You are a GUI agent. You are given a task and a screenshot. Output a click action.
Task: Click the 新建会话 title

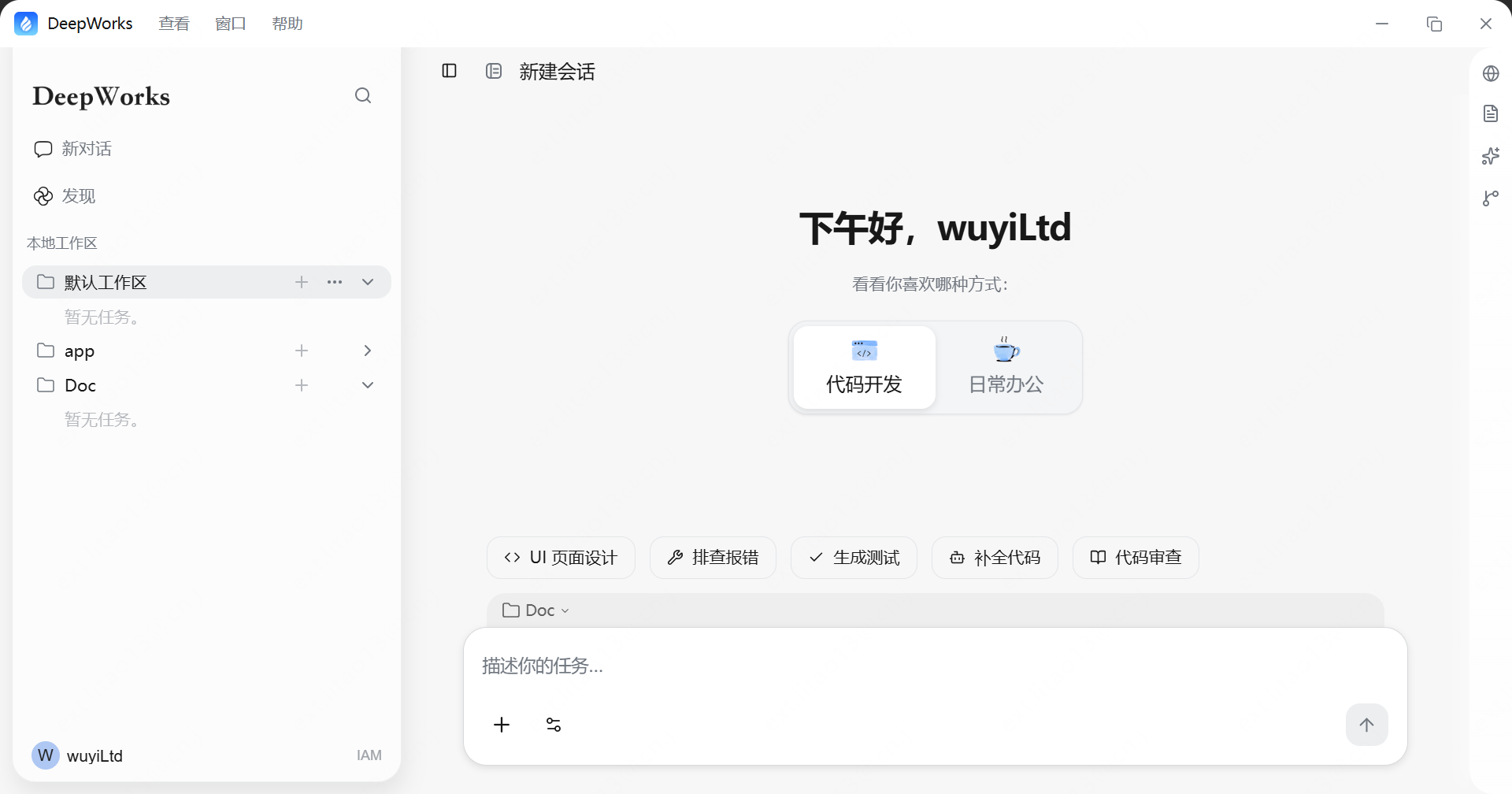557,72
